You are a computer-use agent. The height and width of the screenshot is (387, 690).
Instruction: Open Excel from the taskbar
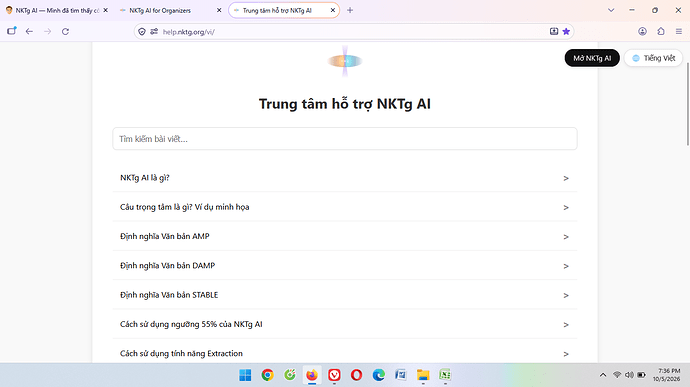(445, 375)
